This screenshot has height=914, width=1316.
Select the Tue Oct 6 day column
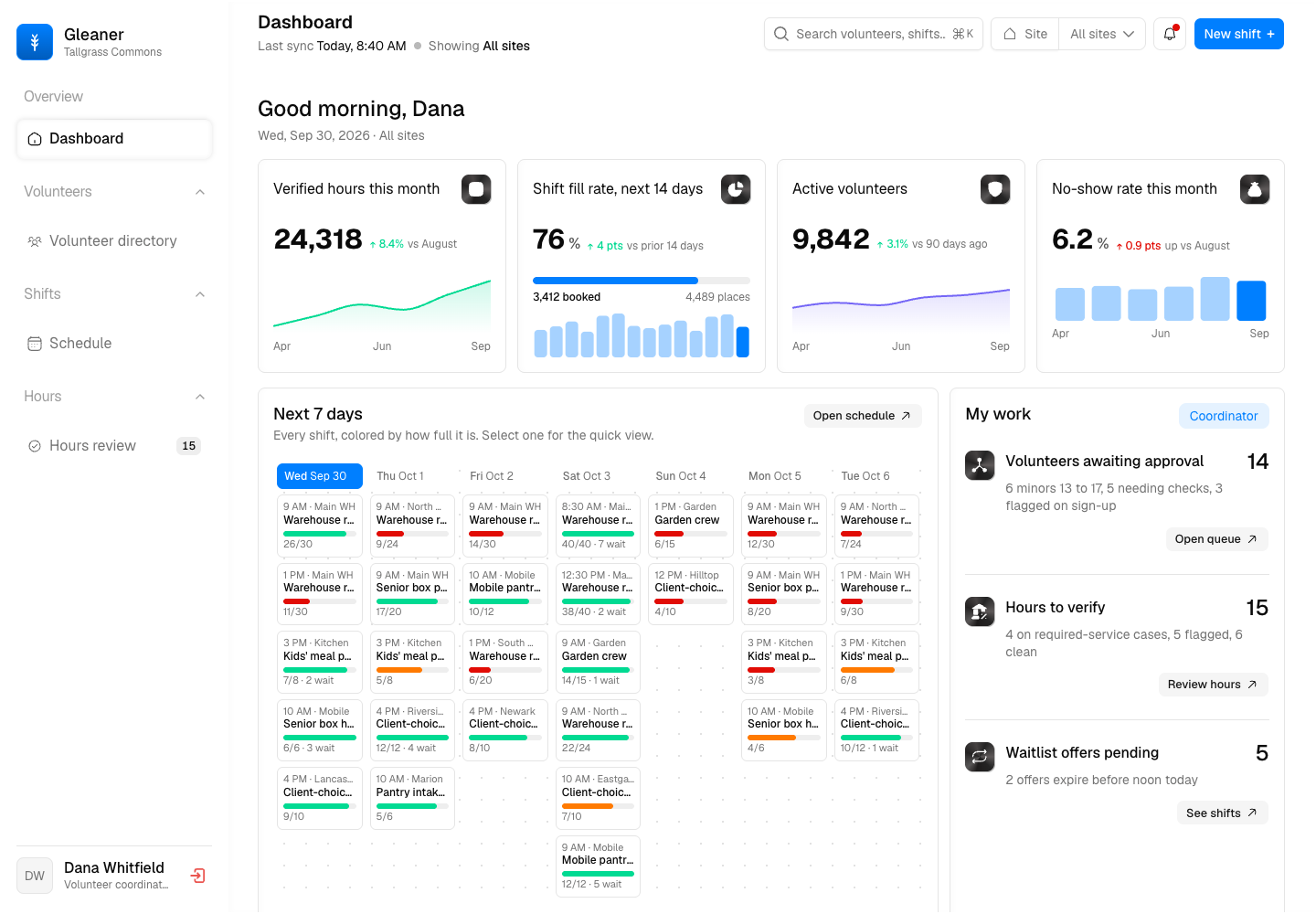point(877,476)
